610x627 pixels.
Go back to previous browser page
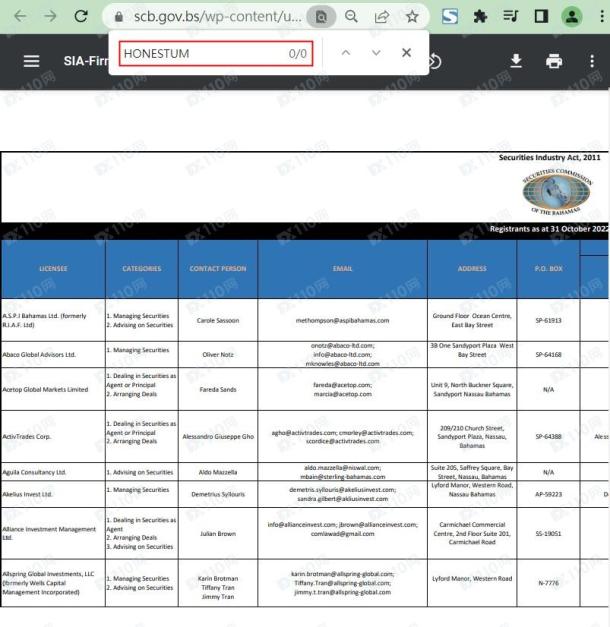tap(20, 16)
